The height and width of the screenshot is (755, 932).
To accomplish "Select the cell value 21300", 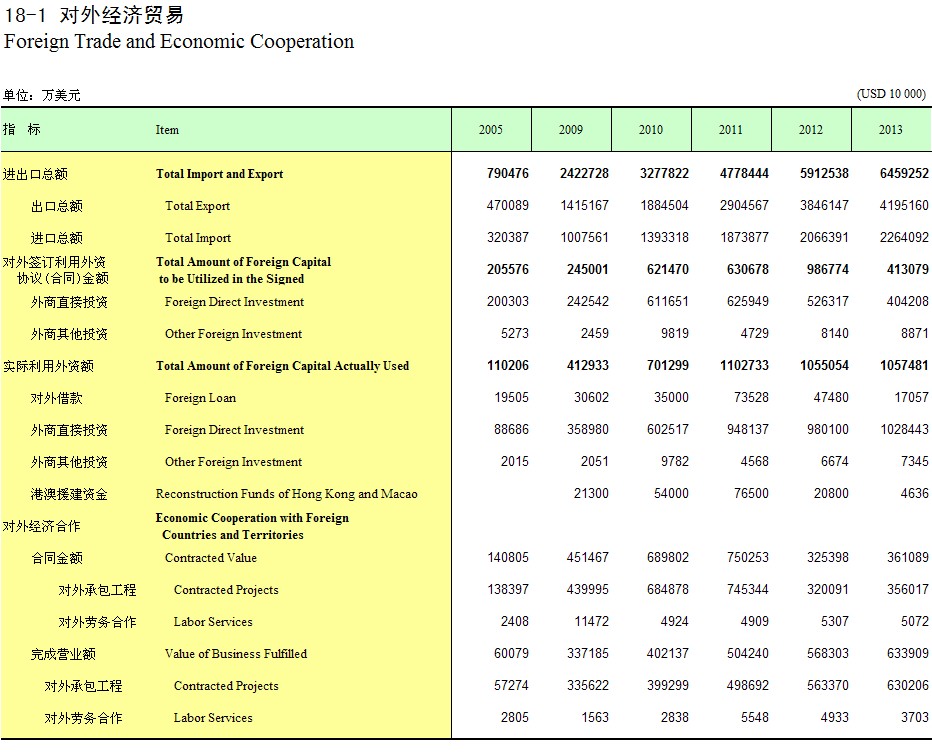I will tap(591, 493).
